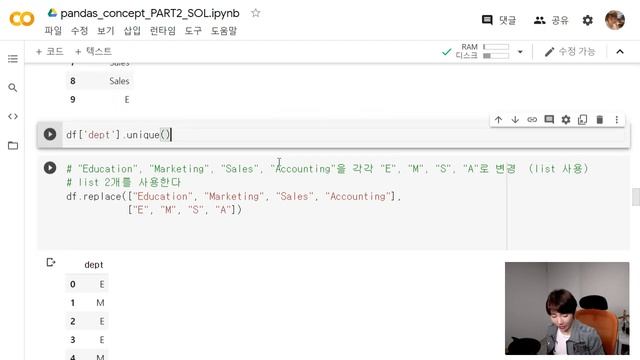Image resolution: width=640 pixels, height=360 pixels.
Task: Click into the df['dept'].unique() code field
Action: [345, 135]
